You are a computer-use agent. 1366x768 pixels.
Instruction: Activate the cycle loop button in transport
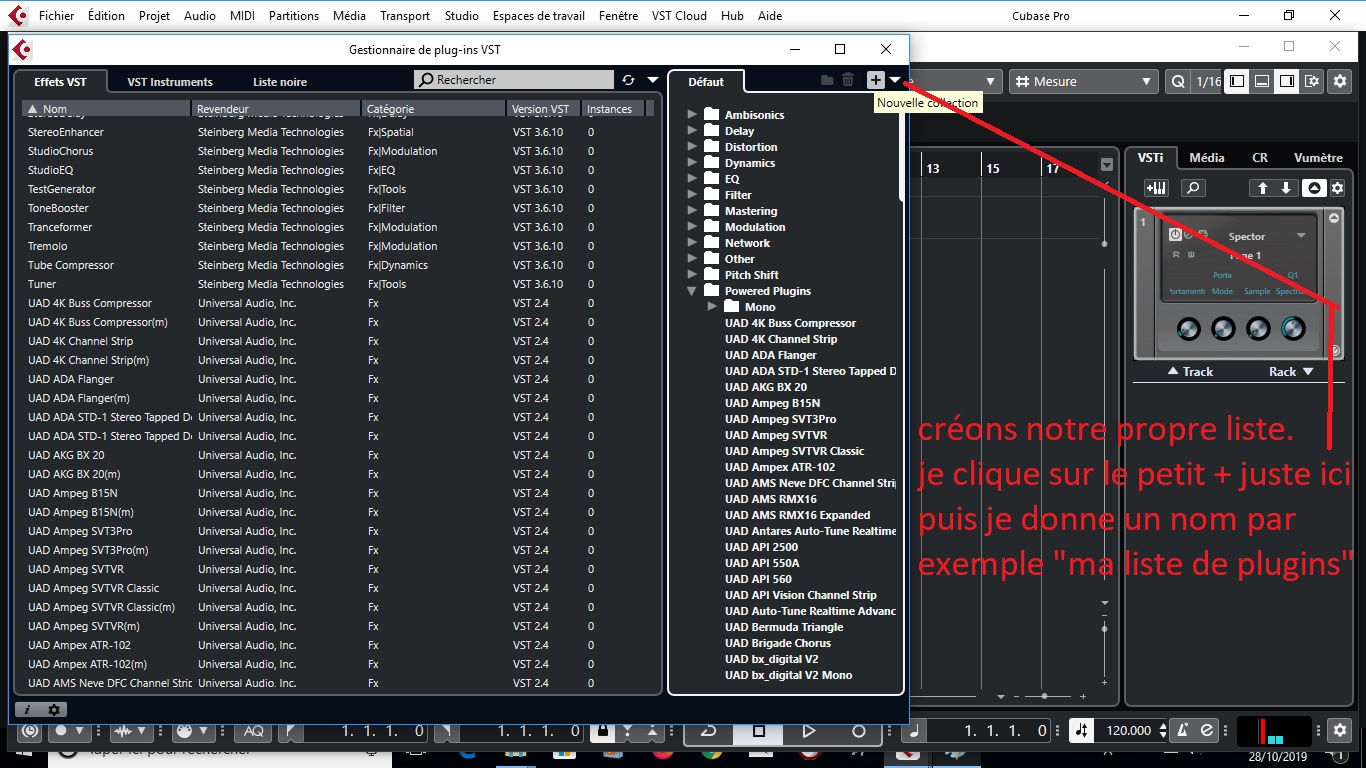point(708,731)
